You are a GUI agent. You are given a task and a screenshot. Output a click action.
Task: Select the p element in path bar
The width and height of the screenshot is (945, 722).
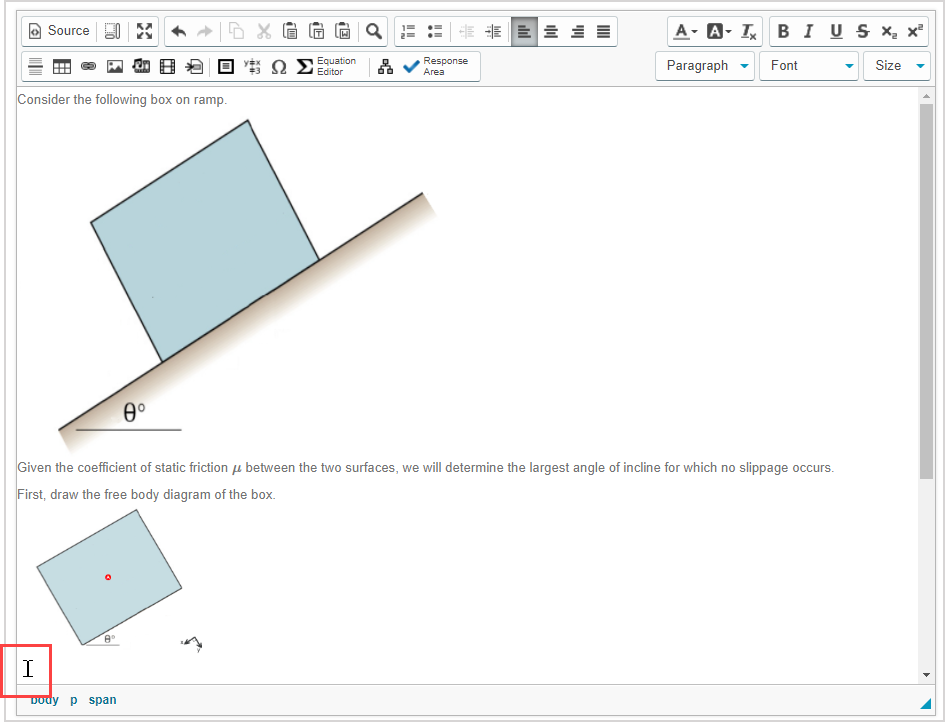click(73, 700)
